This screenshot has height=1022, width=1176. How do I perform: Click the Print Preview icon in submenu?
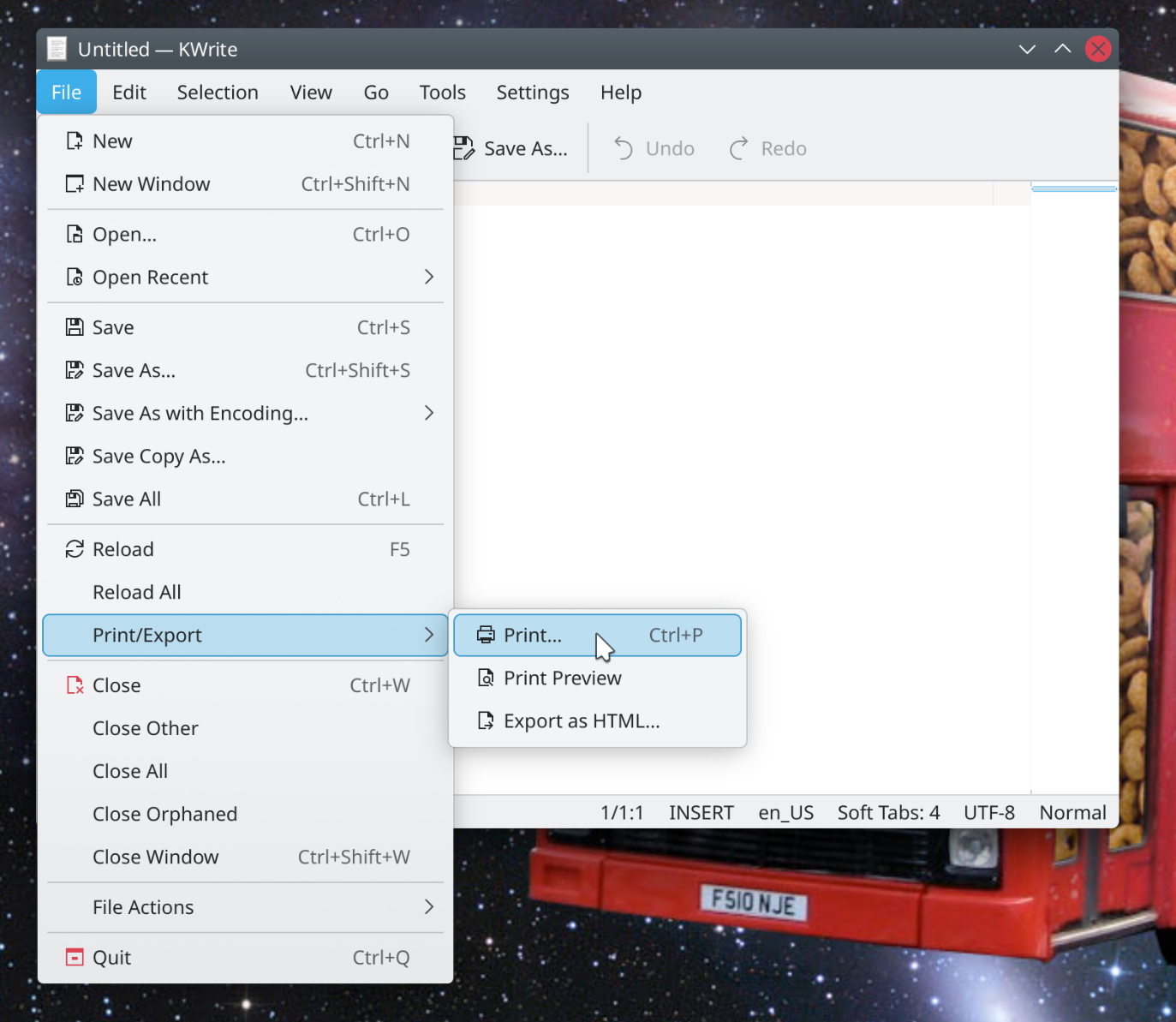pos(486,678)
